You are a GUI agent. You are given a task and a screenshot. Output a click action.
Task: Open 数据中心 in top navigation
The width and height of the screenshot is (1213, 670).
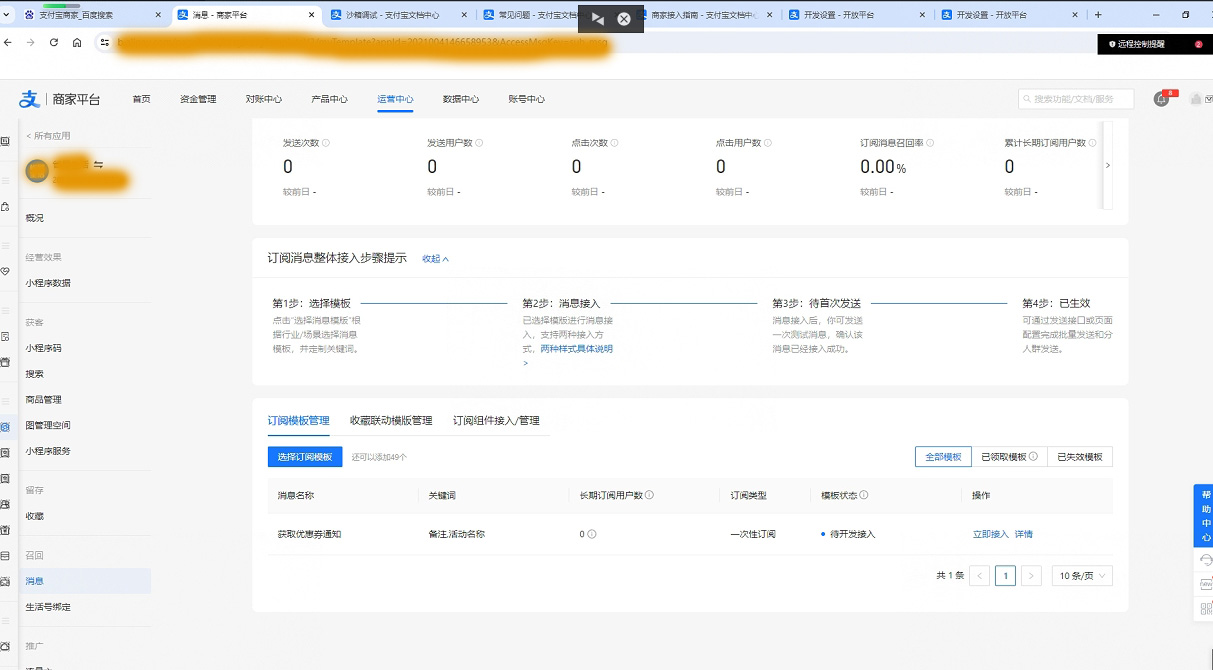[x=461, y=99]
